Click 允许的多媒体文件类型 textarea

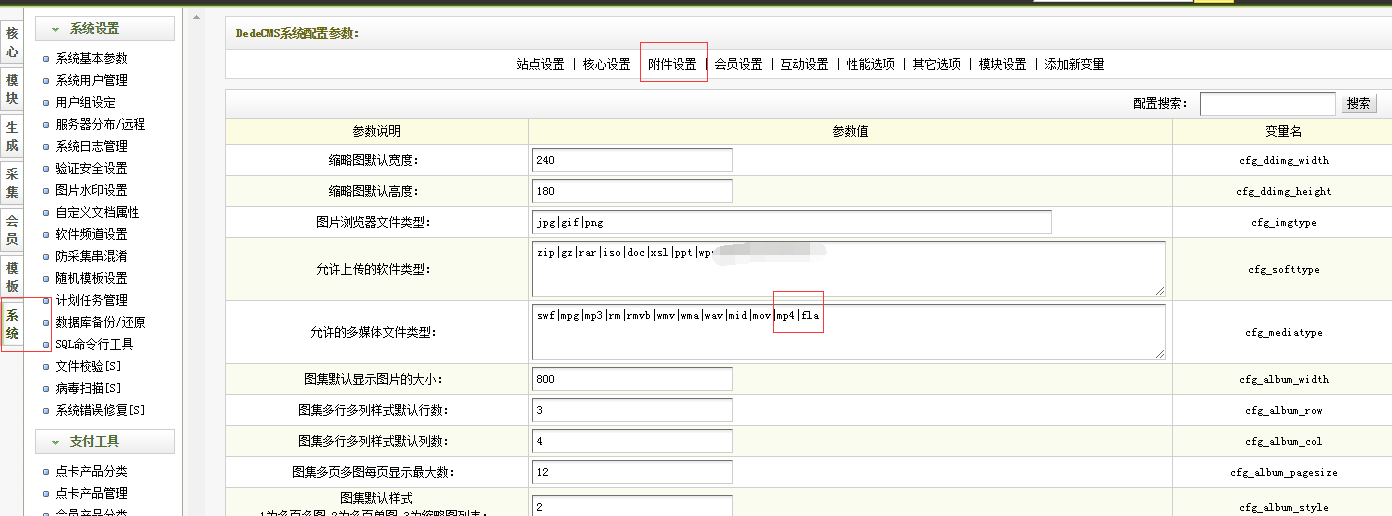849,332
